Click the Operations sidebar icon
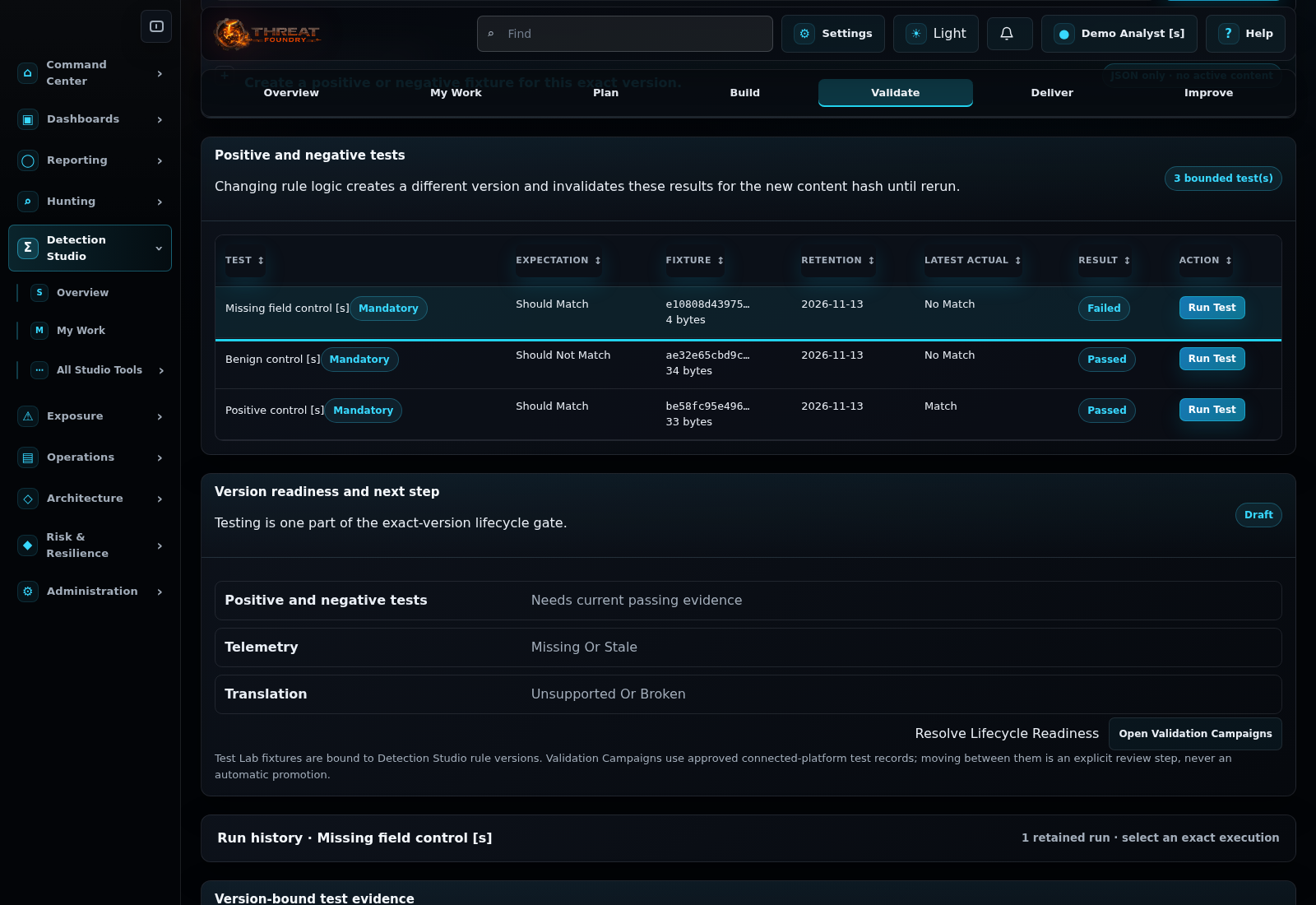 pyautogui.click(x=28, y=457)
